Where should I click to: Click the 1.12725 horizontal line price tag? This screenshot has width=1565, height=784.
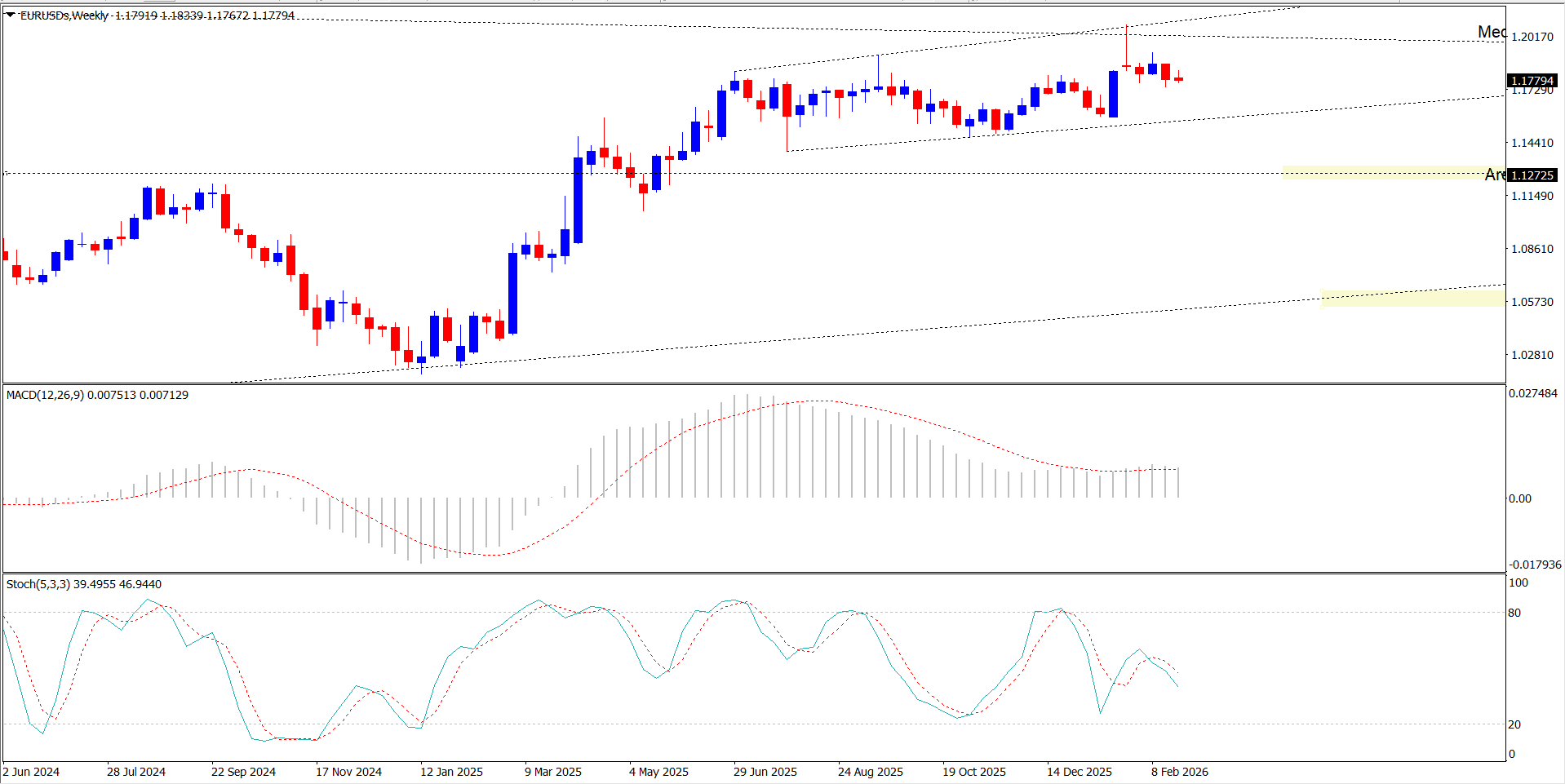(1532, 175)
